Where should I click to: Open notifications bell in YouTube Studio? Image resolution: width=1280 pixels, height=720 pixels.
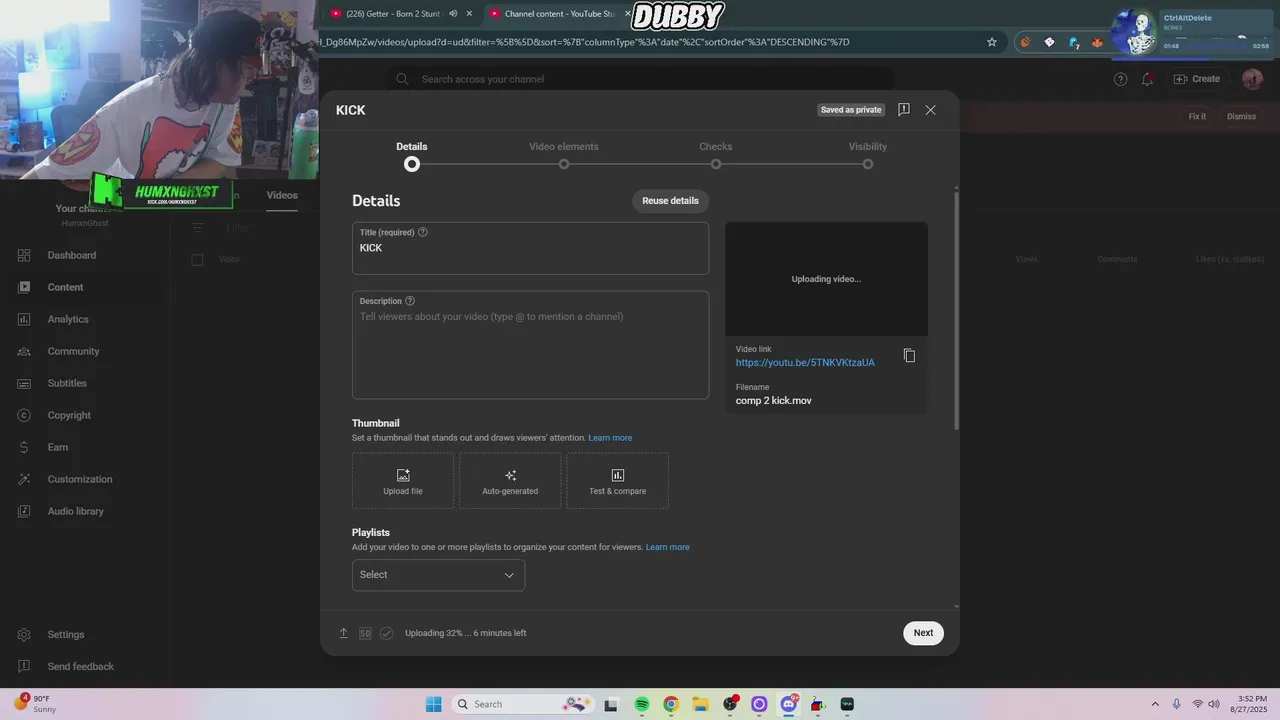click(x=1148, y=79)
